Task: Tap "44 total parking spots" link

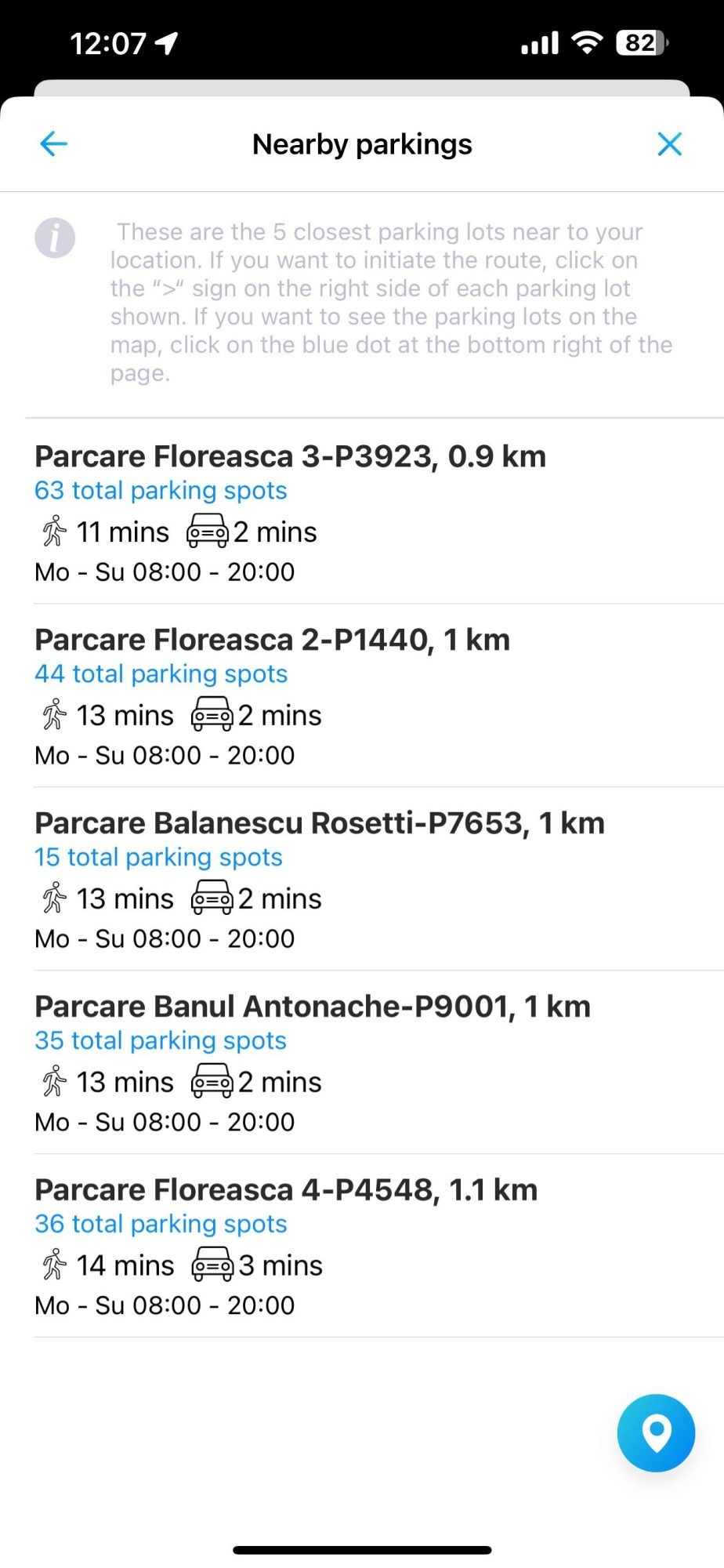Action: [x=161, y=674]
